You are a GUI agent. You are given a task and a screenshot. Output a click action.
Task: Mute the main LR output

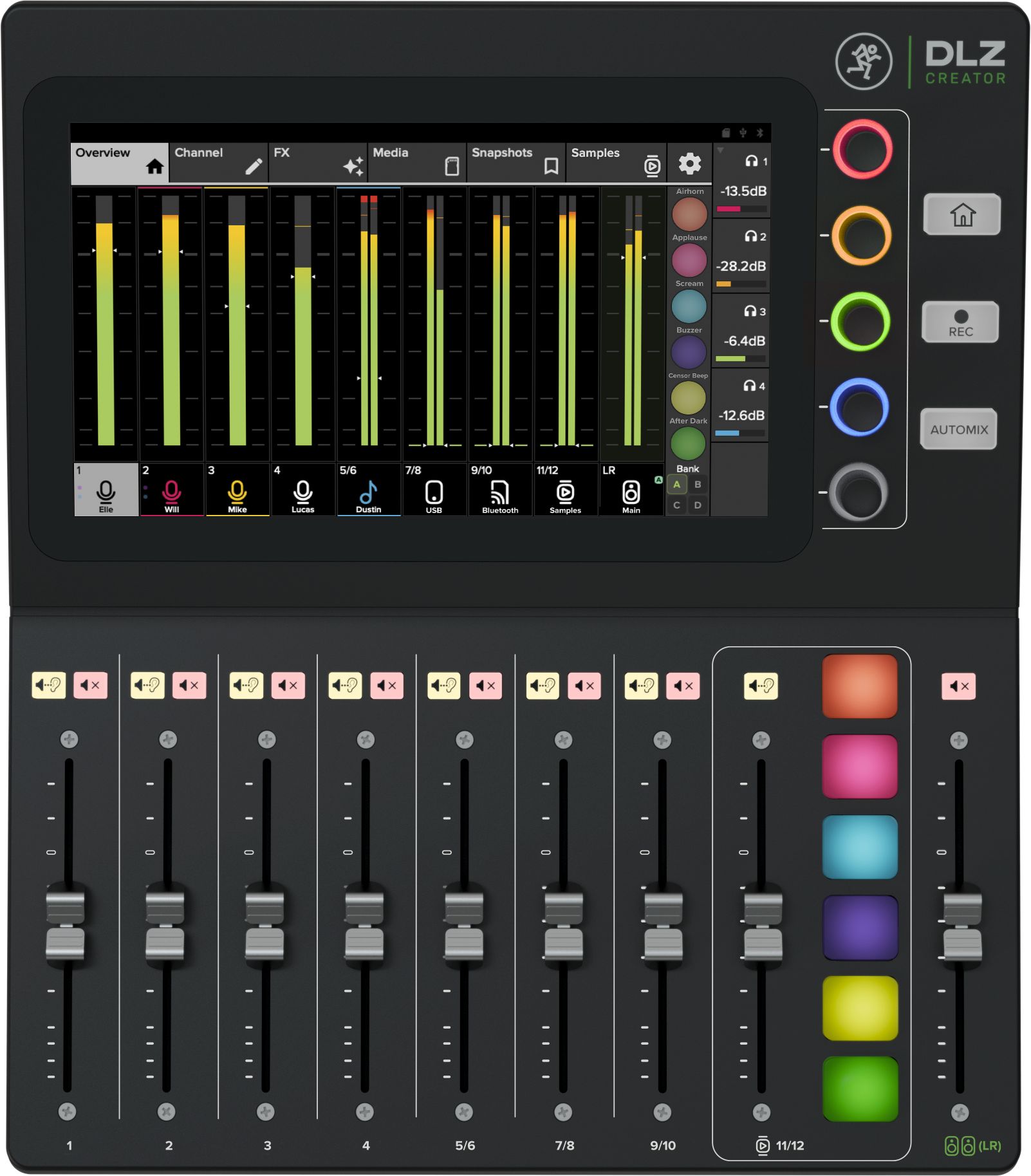coord(958,686)
